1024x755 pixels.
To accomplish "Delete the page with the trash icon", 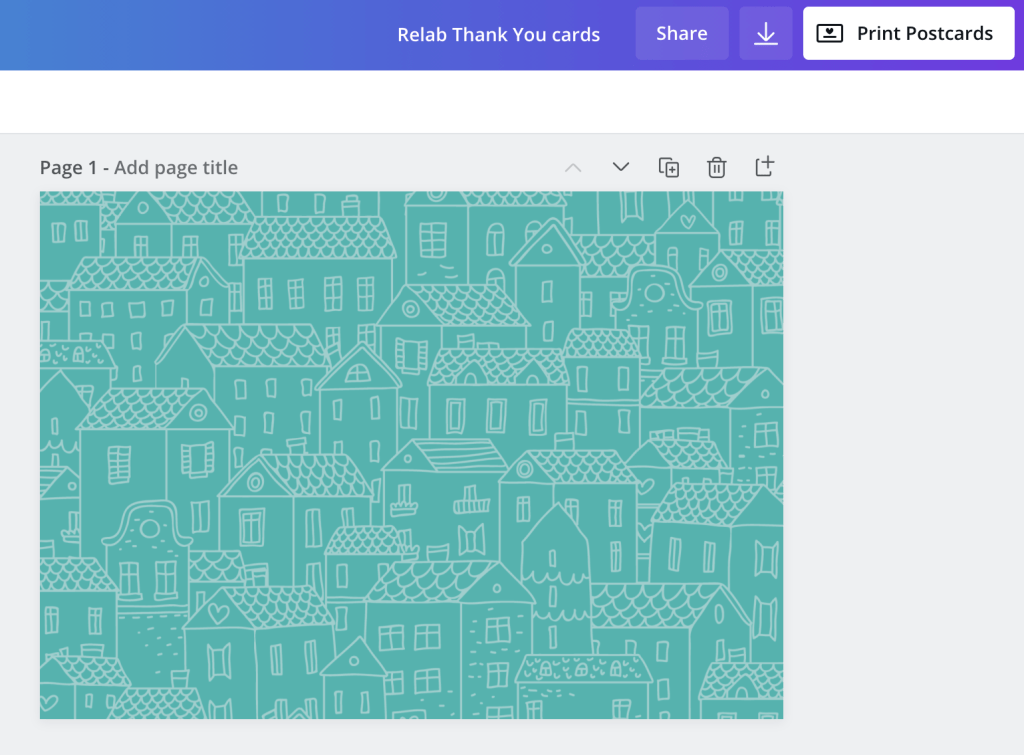I will coord(717,167).
